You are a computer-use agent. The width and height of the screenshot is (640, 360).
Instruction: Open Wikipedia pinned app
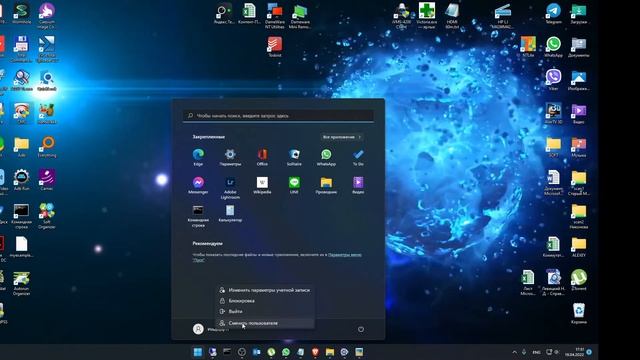pos(262,185)
